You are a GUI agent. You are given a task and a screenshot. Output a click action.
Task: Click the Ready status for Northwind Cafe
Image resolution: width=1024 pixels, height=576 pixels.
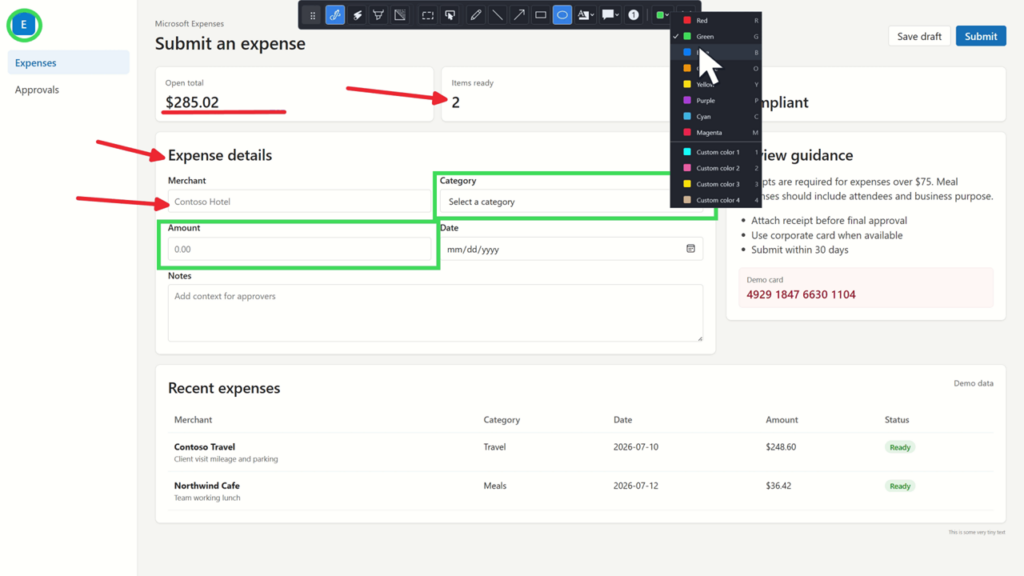(900, 486)
